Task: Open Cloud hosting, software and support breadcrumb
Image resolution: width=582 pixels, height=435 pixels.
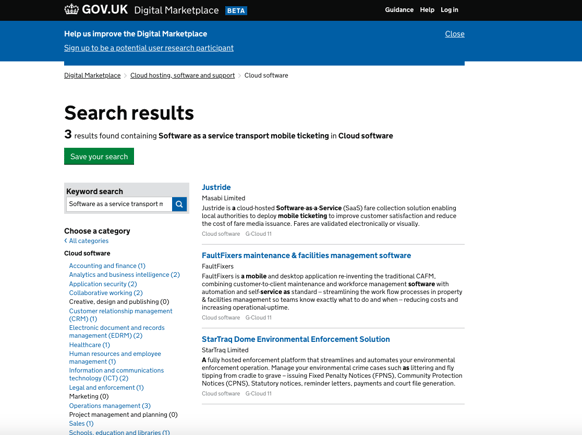Action: point(183,75)
